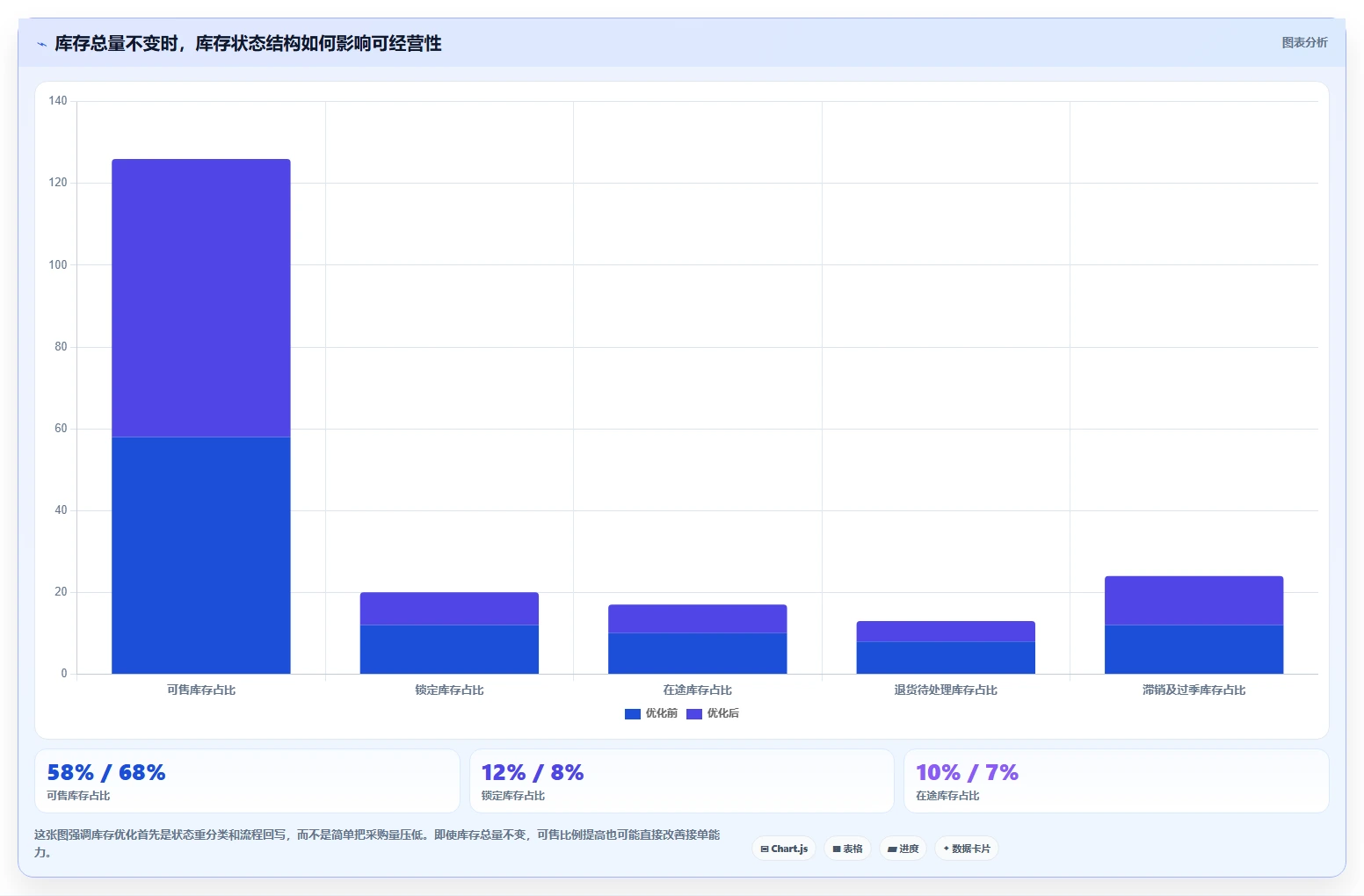Click the y-axis tick label 140
The height and width of the screenshot is (896, 1364).
pos(58,101)
